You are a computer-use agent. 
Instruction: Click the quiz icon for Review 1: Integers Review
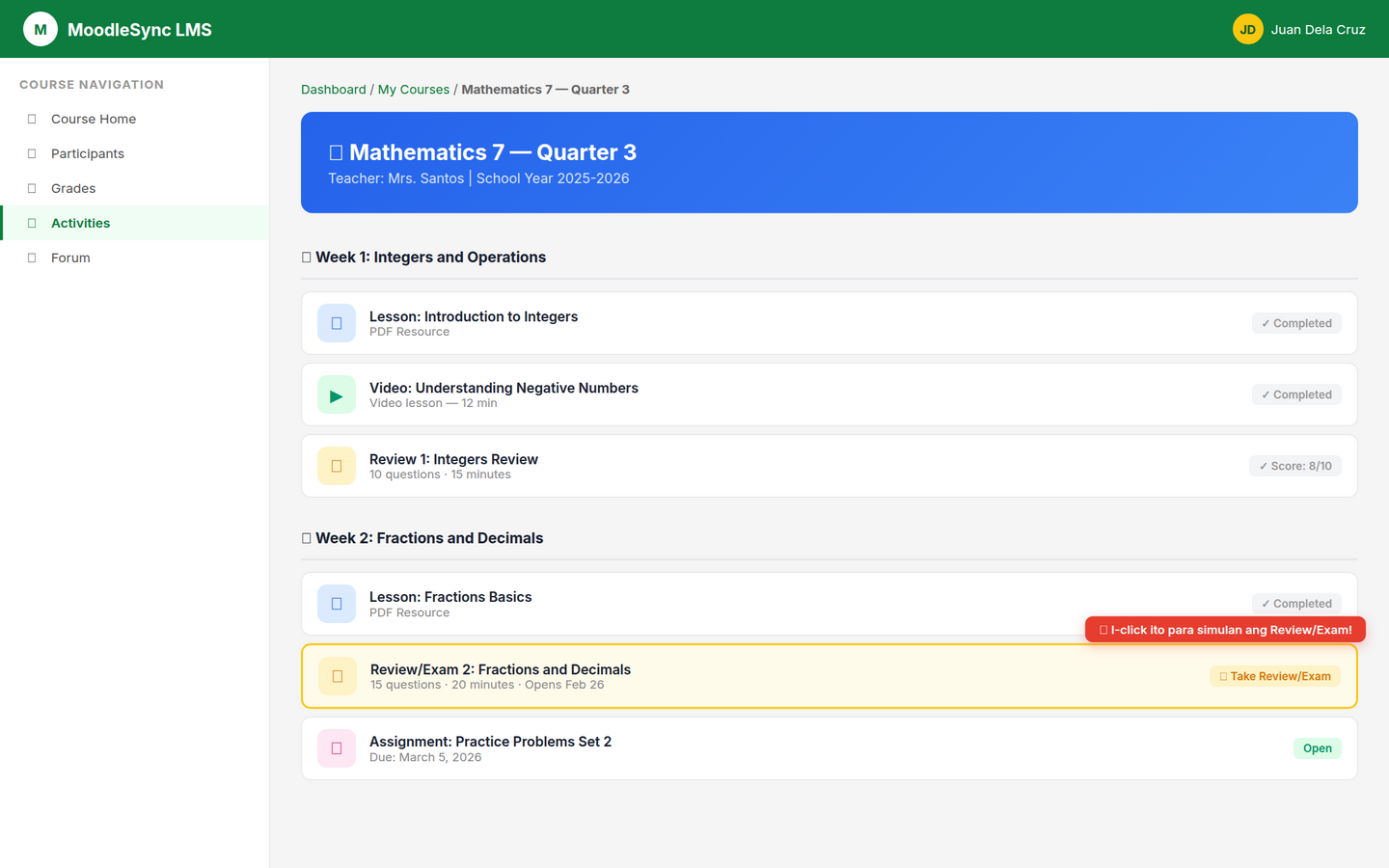point(336,466)
